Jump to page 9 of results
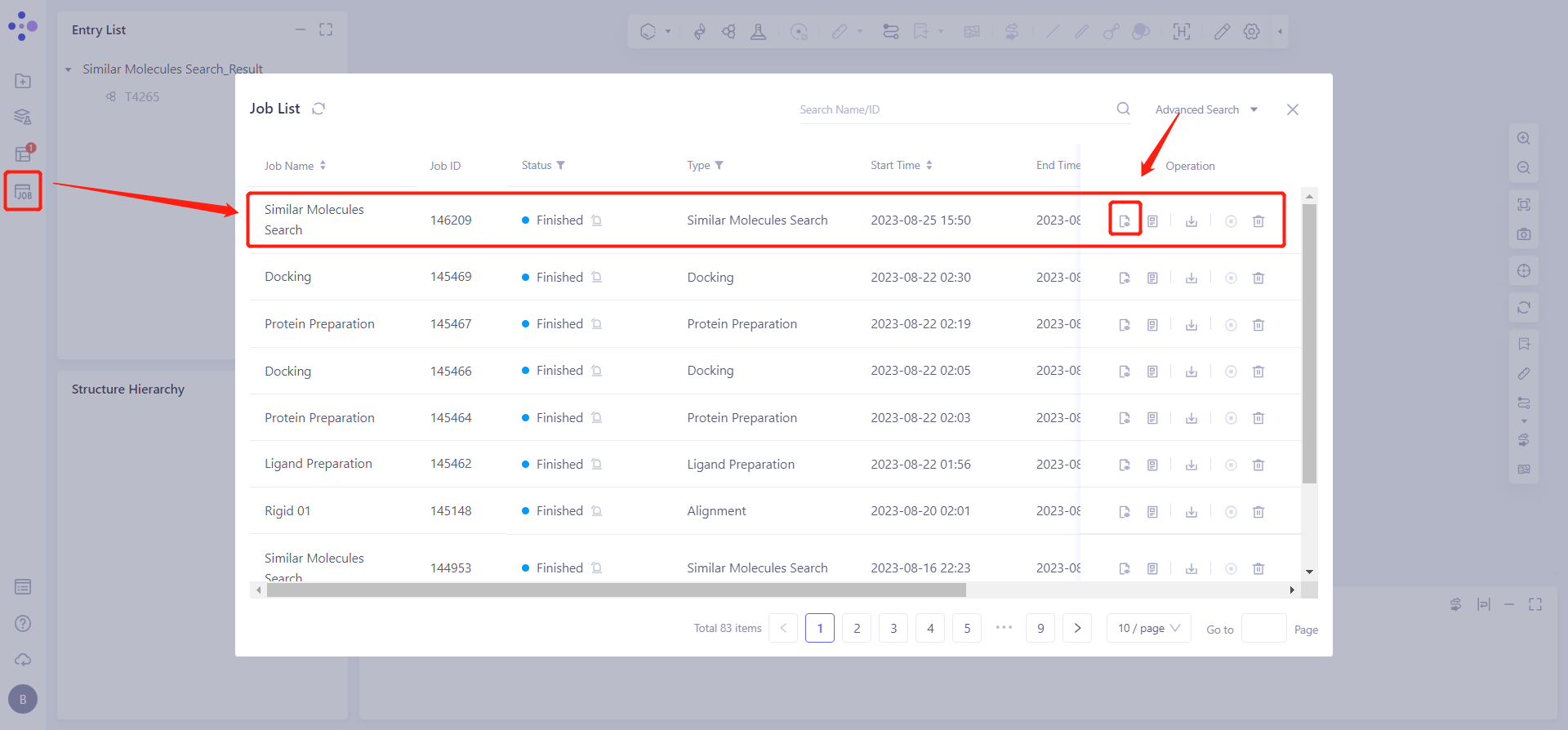The image size is (1568, 730). click(1040, 628)
